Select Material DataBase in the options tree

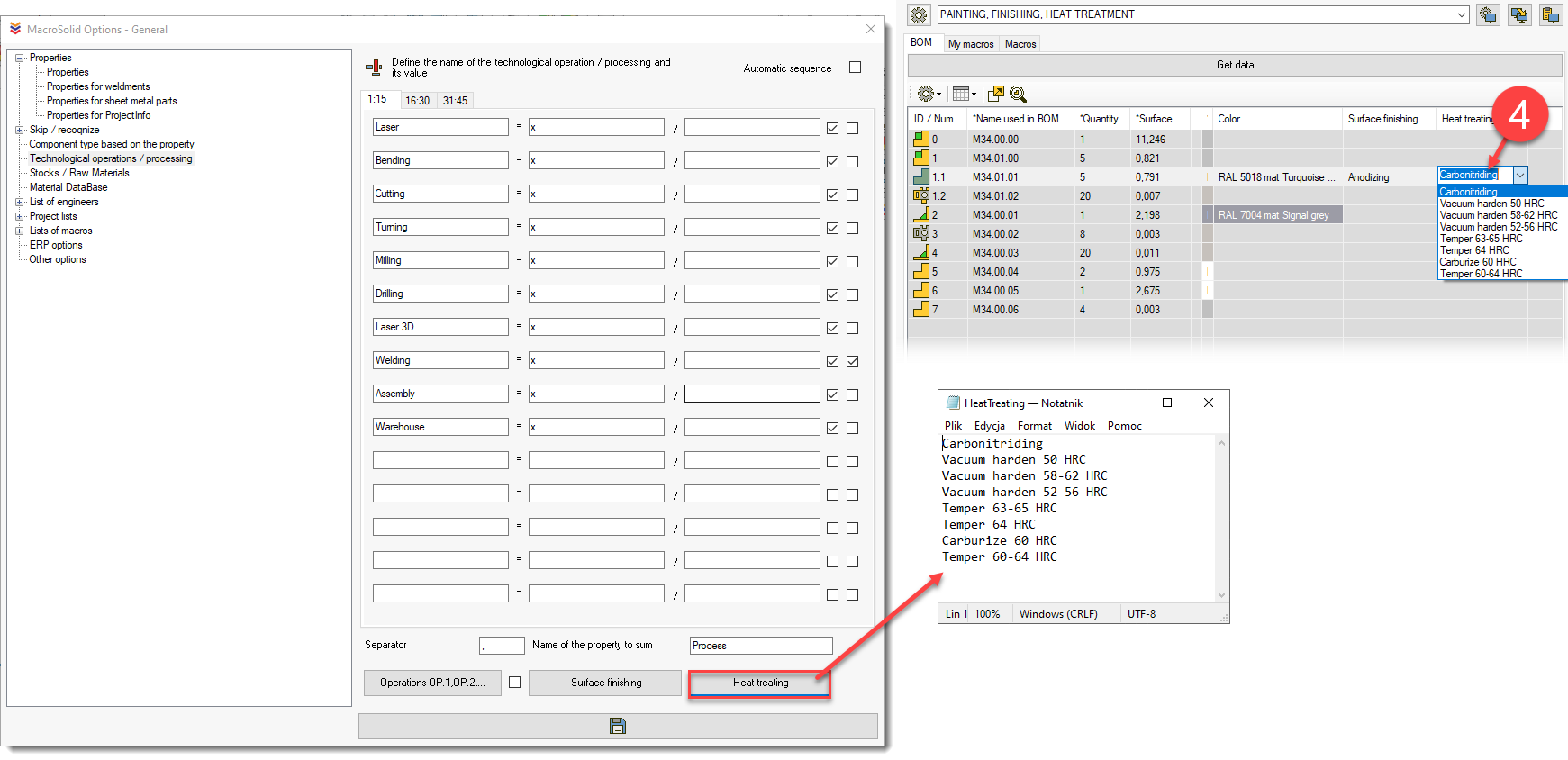68,187
